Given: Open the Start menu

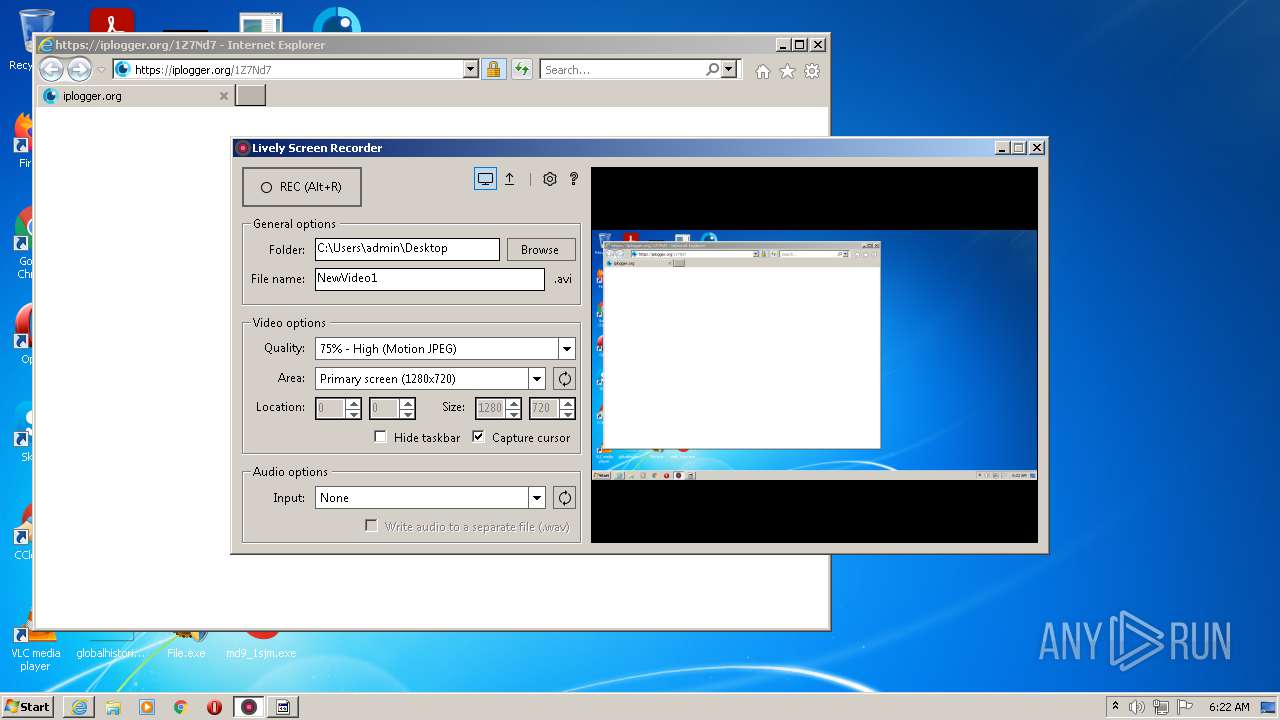Looking at the screenshot, I should 28,706.
